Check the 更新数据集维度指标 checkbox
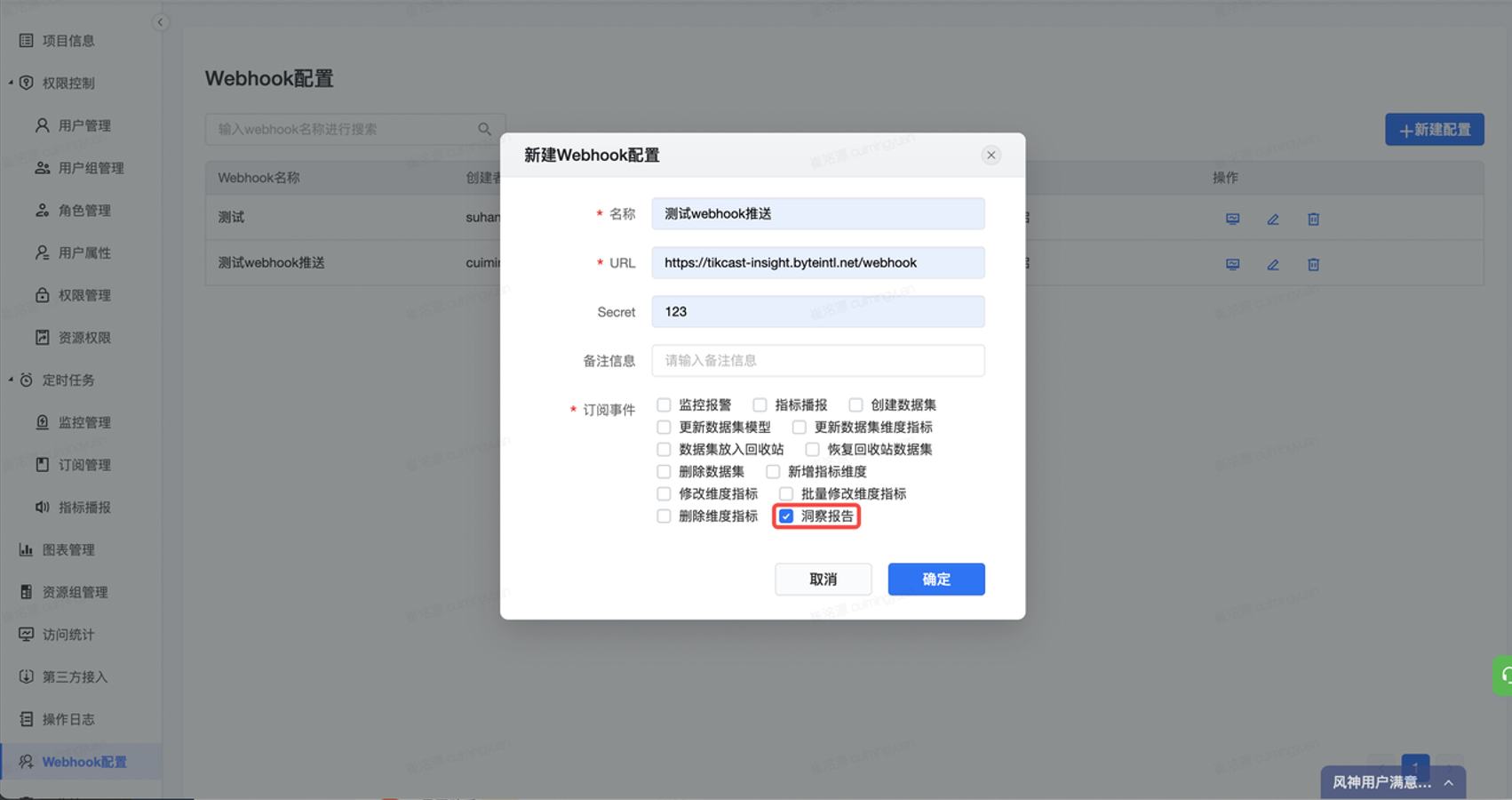 click(x=800, y=428)
